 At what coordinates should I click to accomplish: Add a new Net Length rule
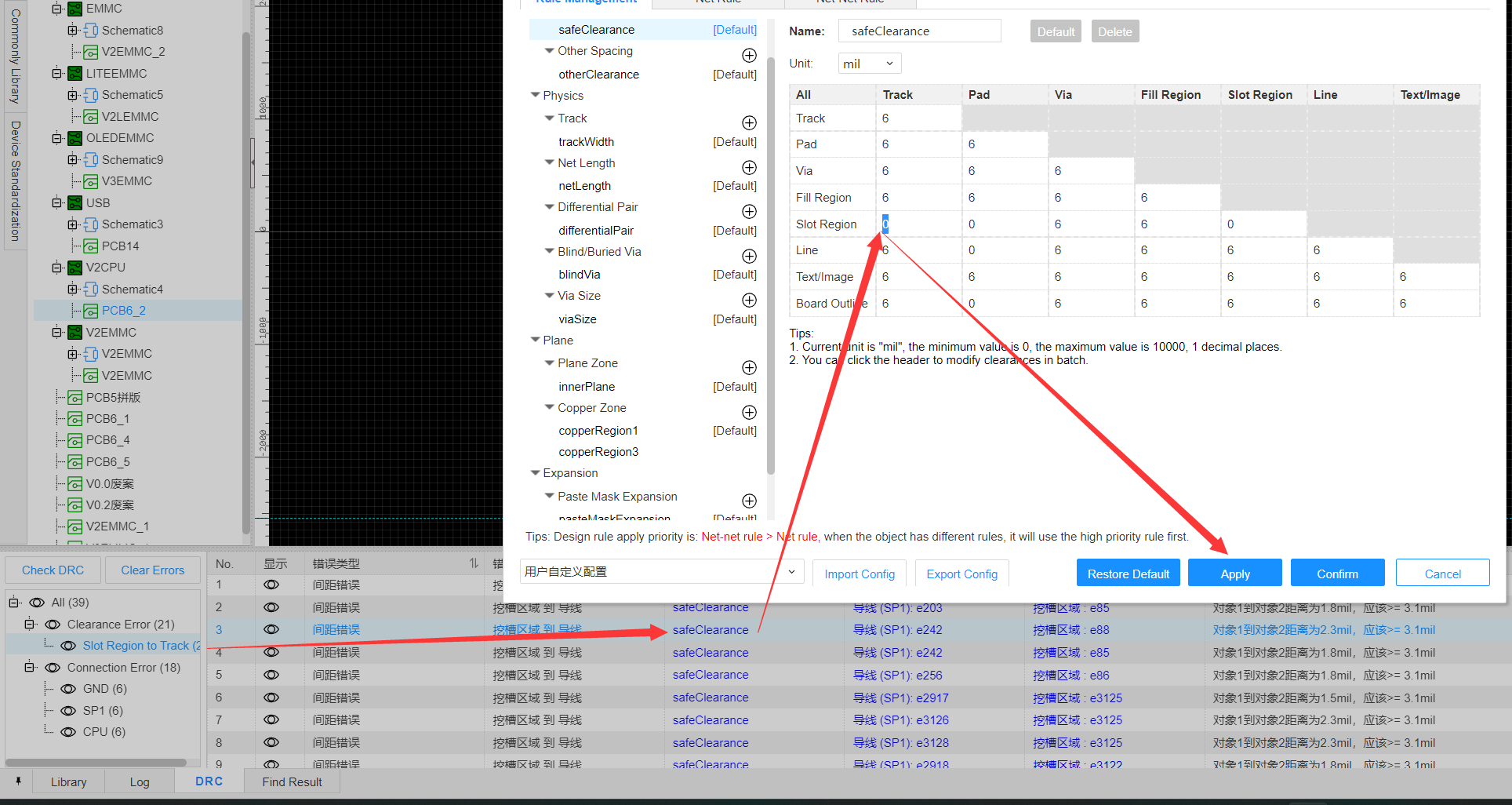click(749, 167)
